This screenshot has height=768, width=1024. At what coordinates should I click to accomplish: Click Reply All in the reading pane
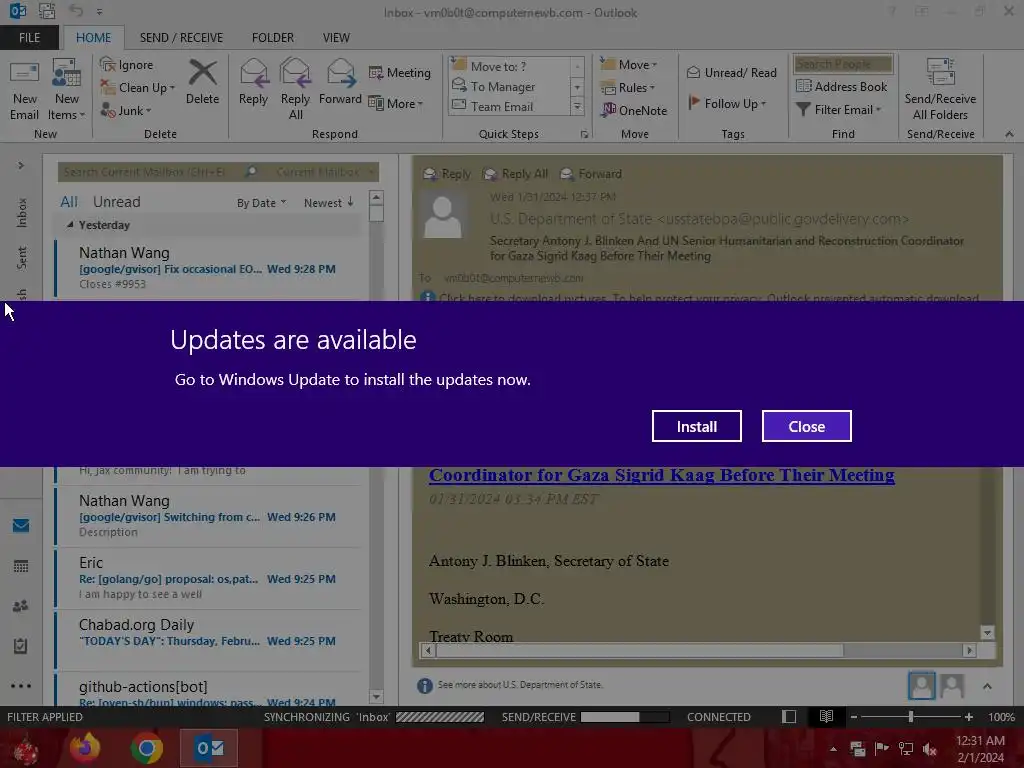click(515, 174)
